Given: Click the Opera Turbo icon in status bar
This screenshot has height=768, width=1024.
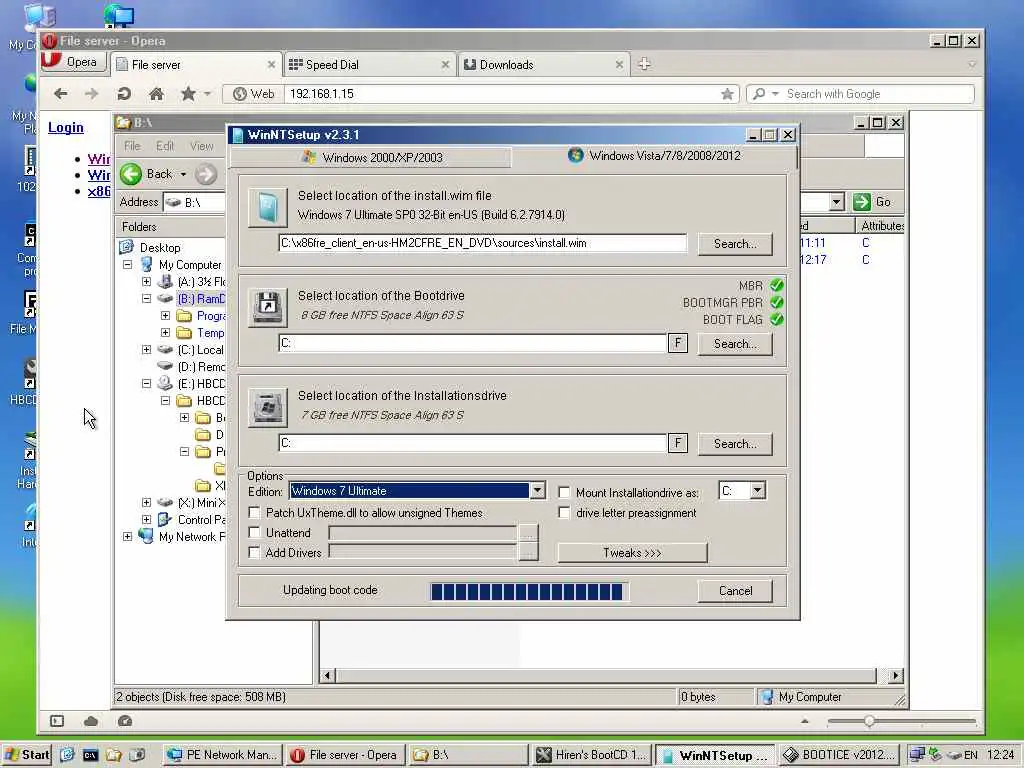Looking at the screenshot, I should coord(125,721).
